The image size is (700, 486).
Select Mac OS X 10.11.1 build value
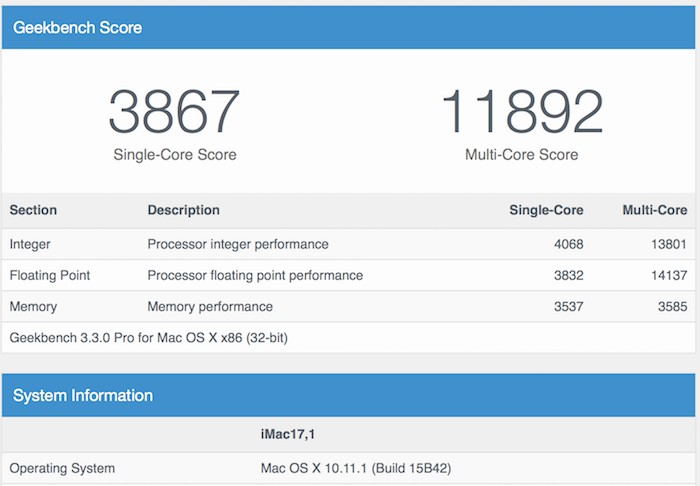356,468
